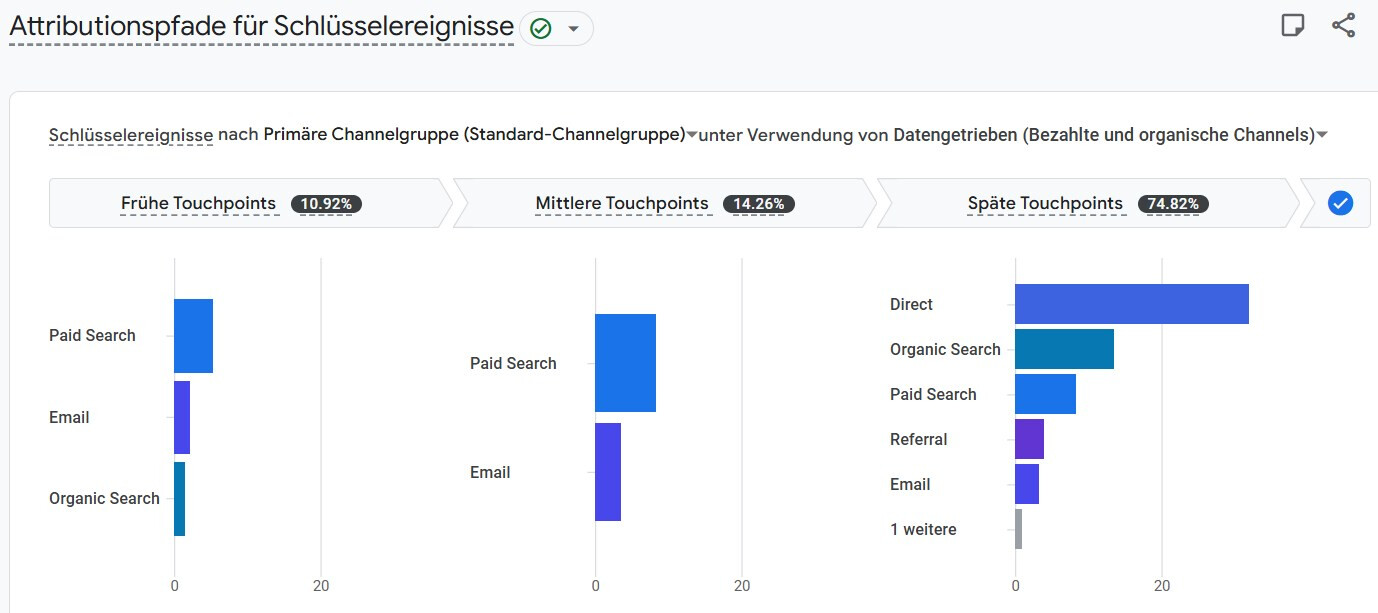The width and height of the screenshot is (1378, 613).
Task: Click the gray '1 weitere' bar
Action: click(x=1018, y=529)
